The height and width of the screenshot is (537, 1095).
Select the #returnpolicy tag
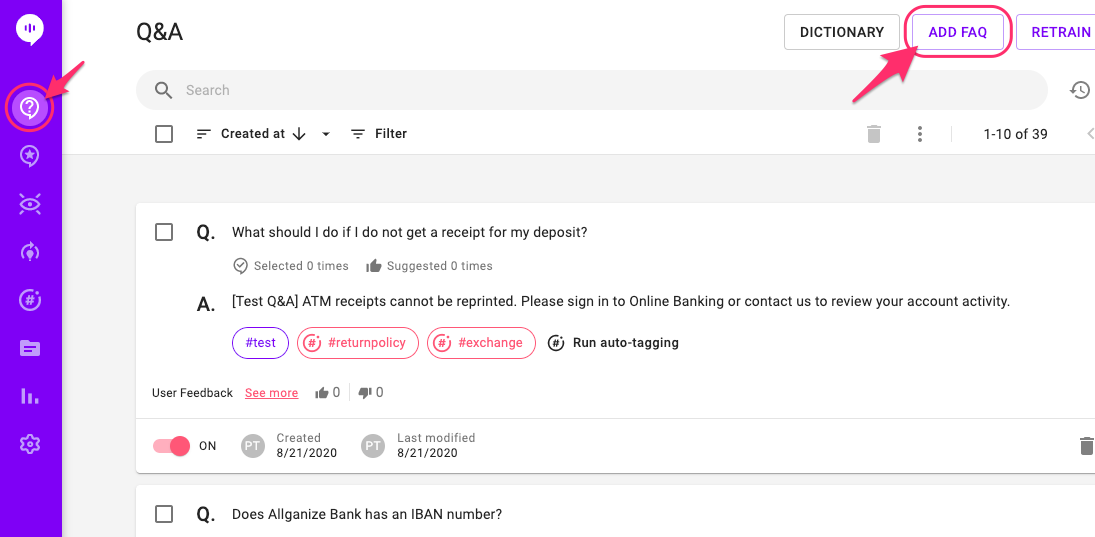[x=356, y=343]
